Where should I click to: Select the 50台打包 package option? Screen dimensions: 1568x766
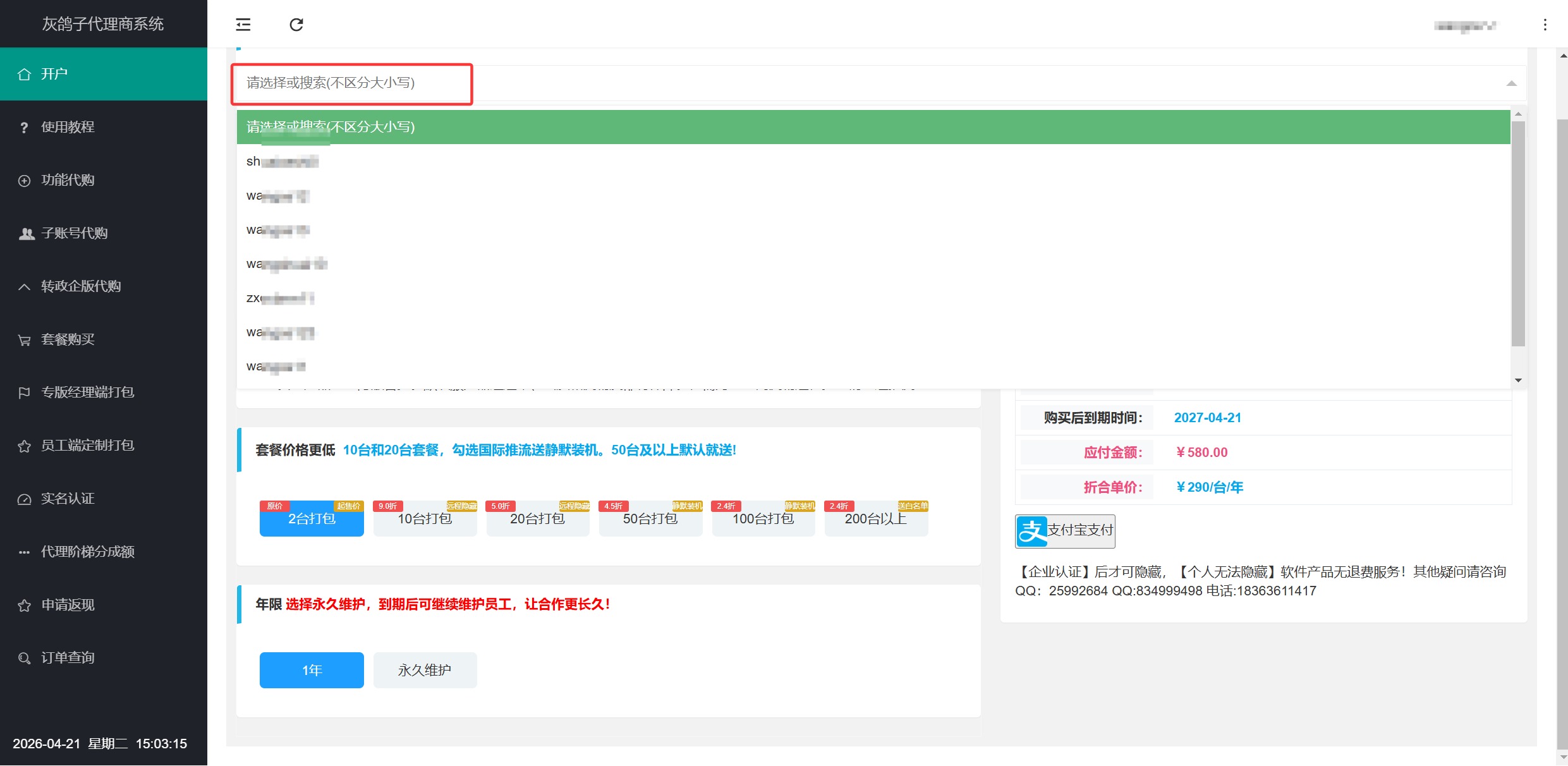[650, 519]
